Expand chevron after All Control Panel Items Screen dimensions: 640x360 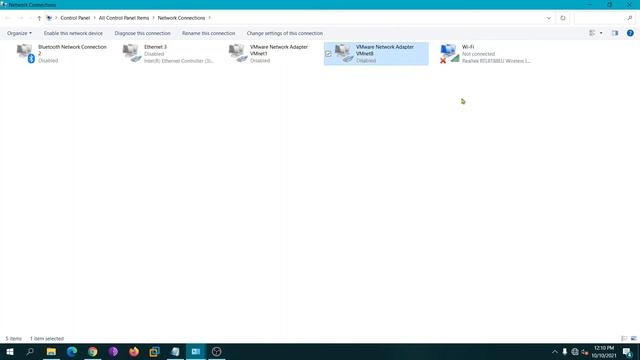153,18
